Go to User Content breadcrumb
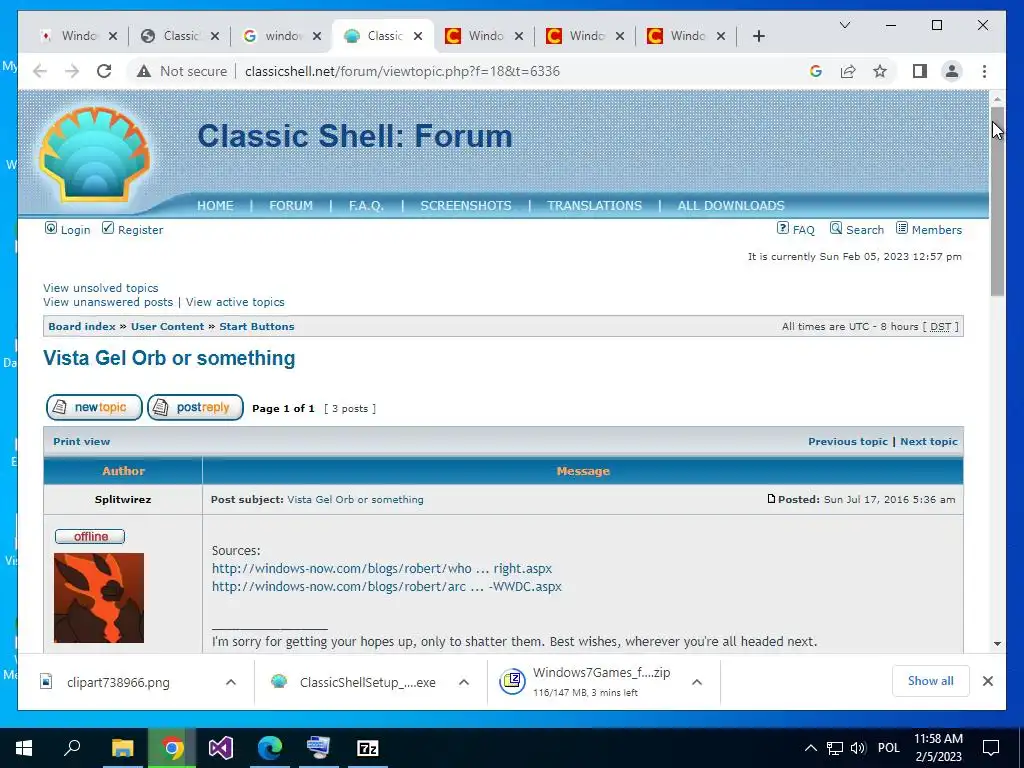Screen dimensions: 1024x768 (167, 327)
